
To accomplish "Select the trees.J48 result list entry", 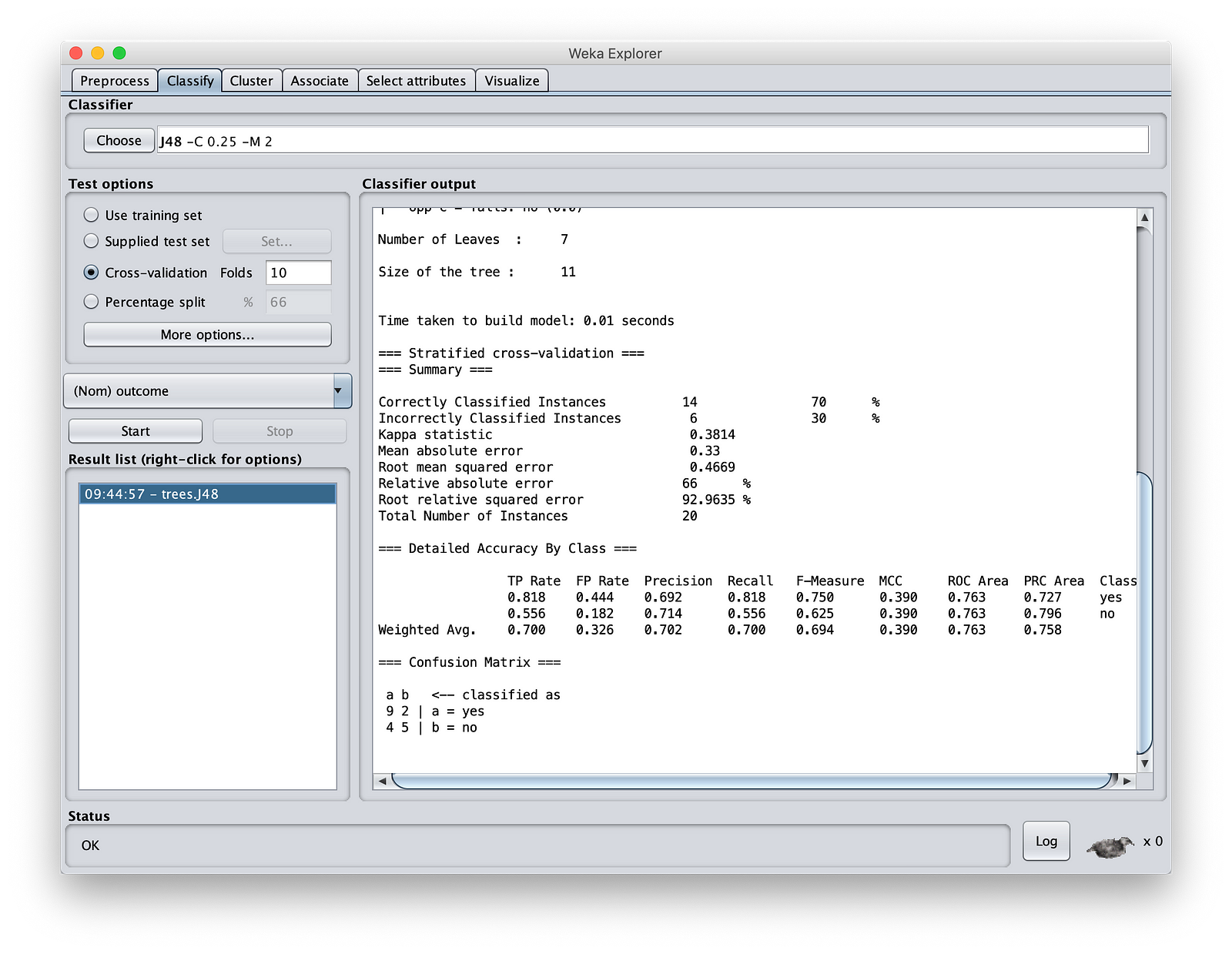I will pyautogui.click(x=207, y=494).
